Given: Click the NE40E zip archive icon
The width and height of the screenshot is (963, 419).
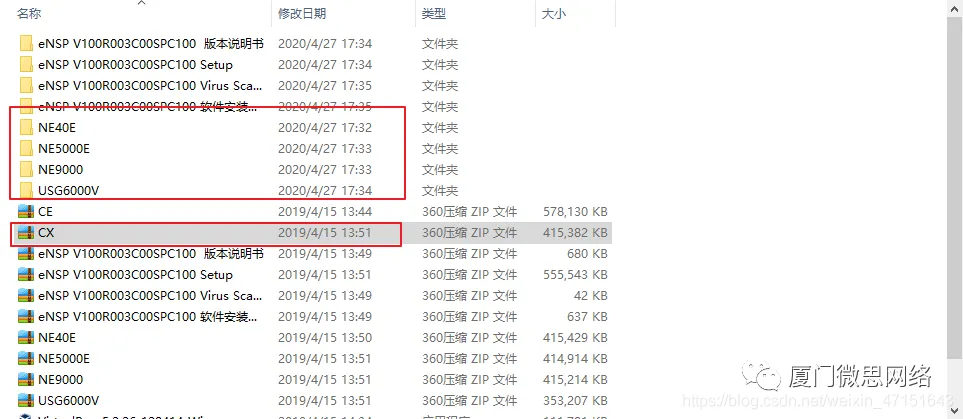Looking at the screenshot, I should click(26, 337).
